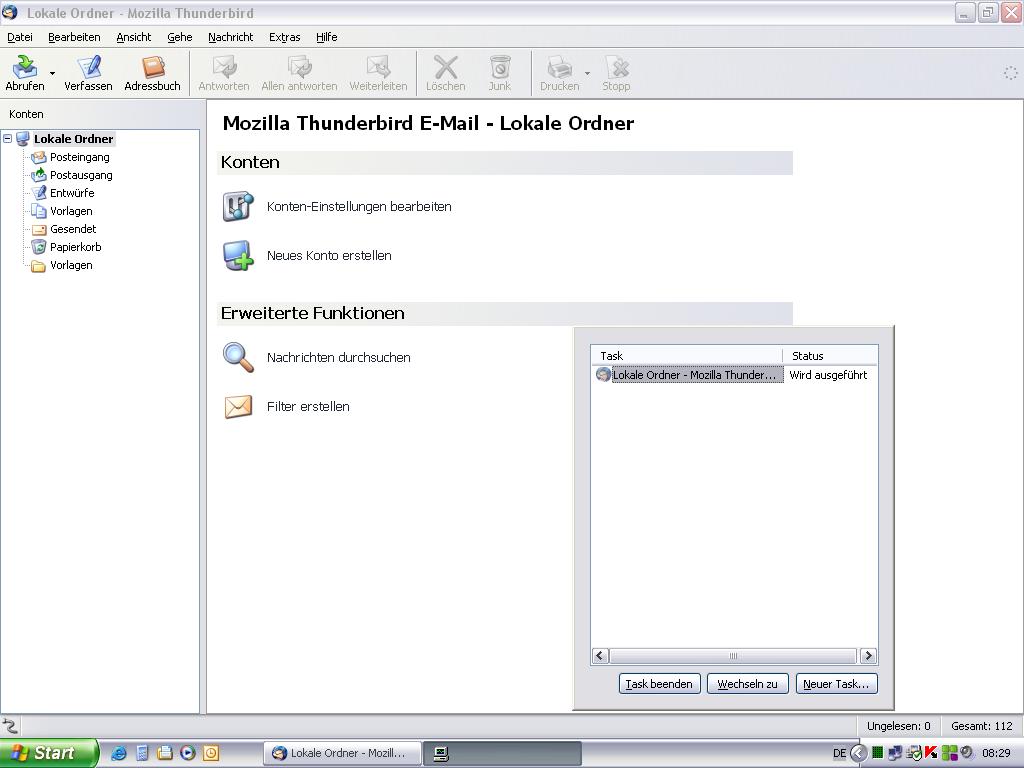Viewport: 1024px width, 768px height.
Task: Click the task list right scroll arrow
Action: point(868,656)
